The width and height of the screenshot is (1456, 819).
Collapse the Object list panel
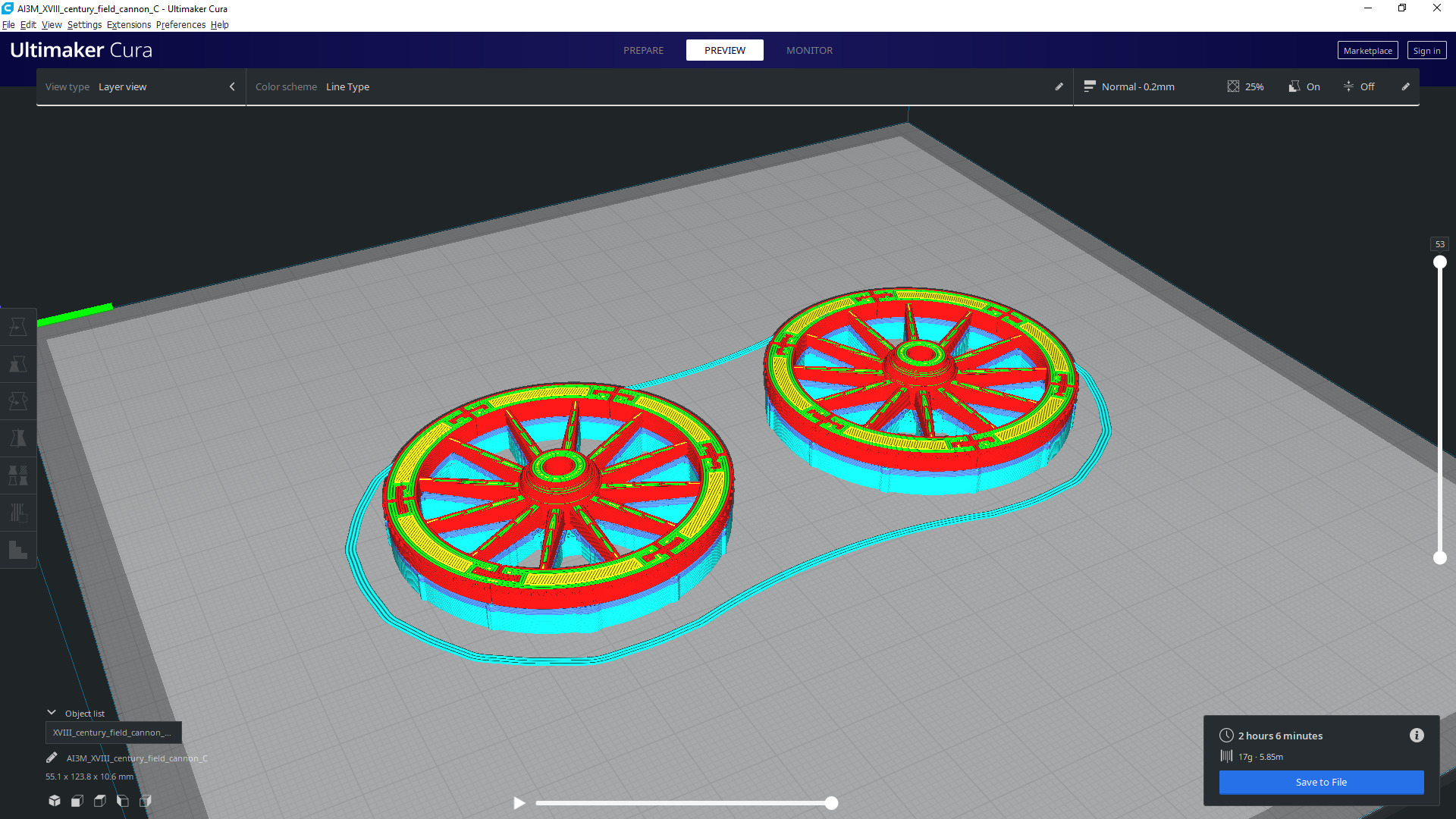coord(52,713)
